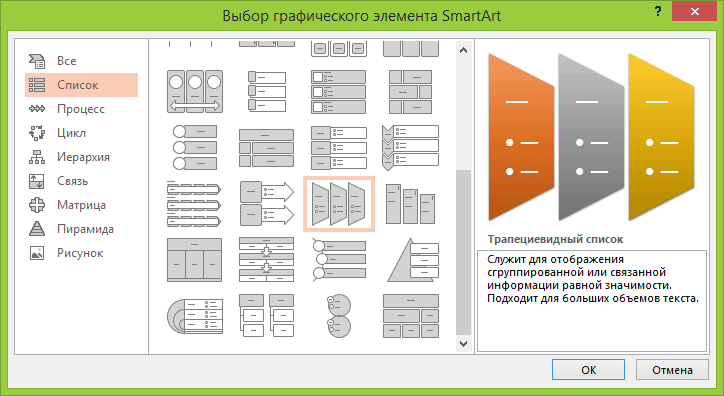This screenshot has height=396, width=724.
Task: Choose the two-column hierarchy list layout
Action: pos(266,316)
